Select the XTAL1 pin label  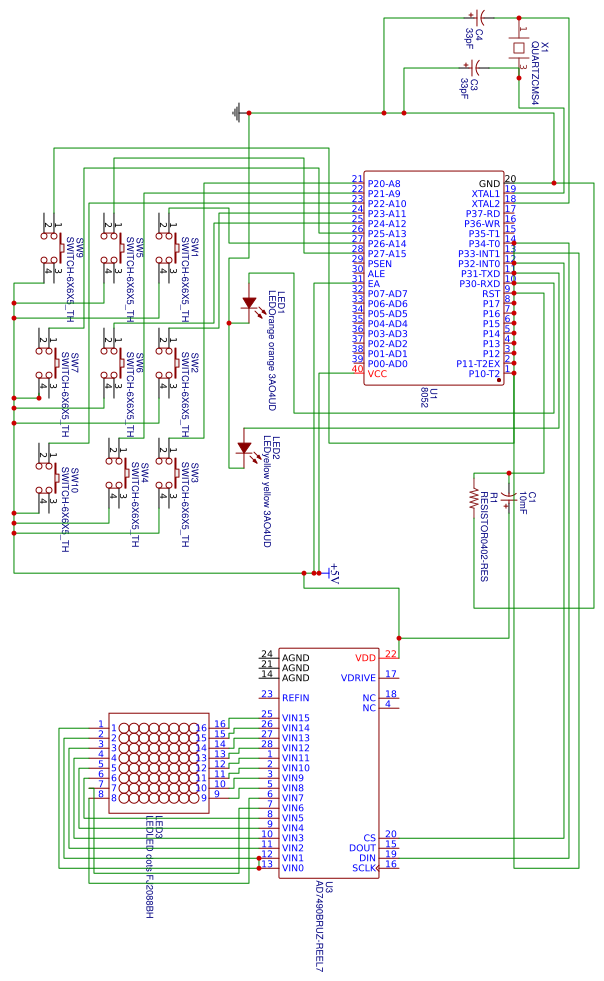(486, 194)
